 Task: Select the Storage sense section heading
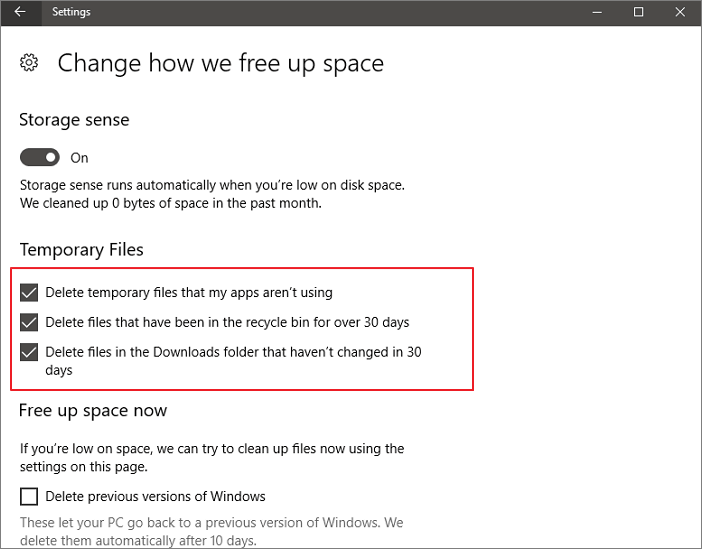tap(74, 120)
